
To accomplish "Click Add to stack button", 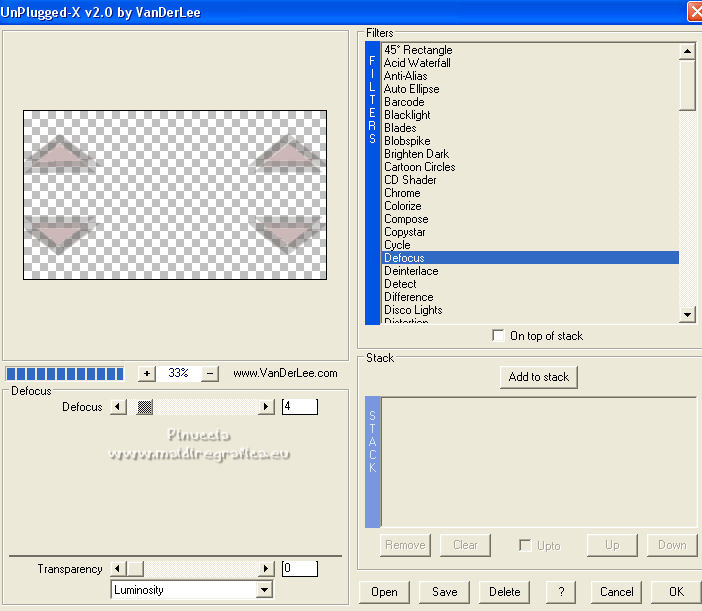I will [539, 377].
